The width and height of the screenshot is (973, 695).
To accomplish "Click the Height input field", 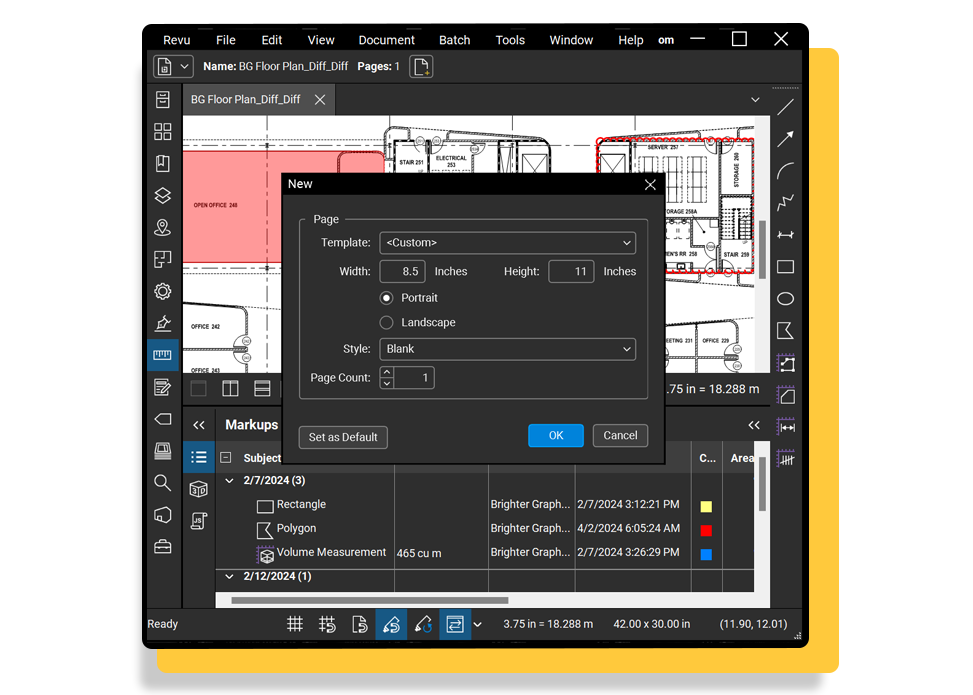I will (572, 271).
